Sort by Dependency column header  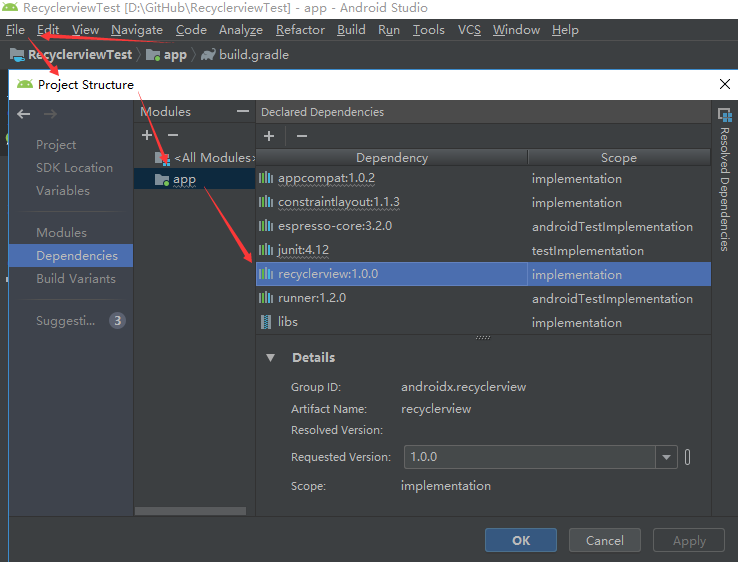(392, 158)
